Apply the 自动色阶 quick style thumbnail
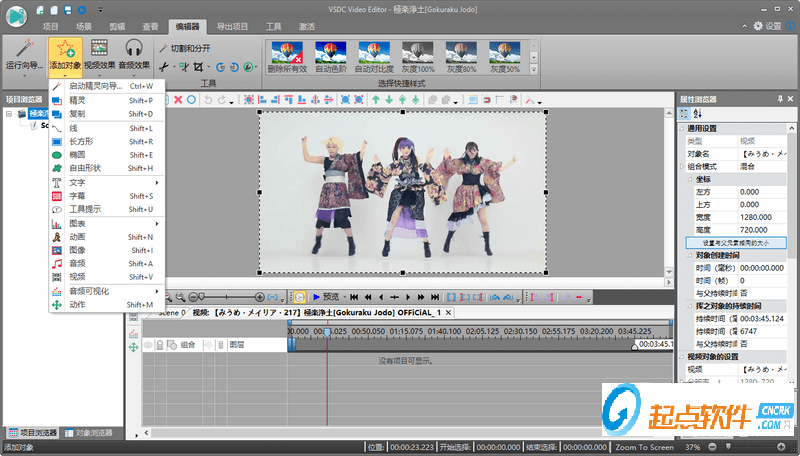This screenshot has width=800, height=456. point(331,50)
